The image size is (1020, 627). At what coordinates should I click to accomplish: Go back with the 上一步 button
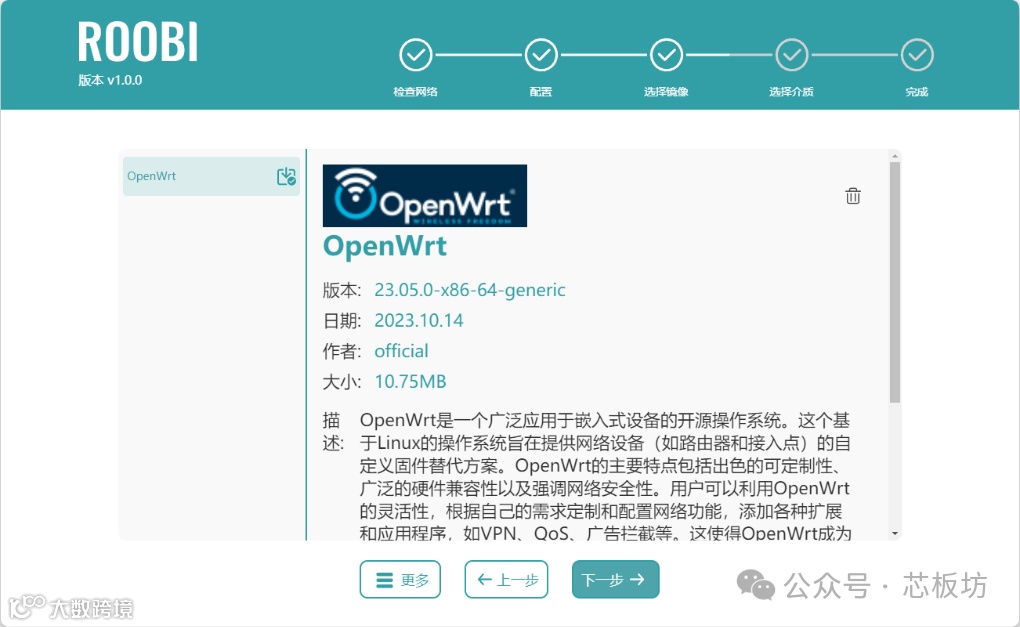(x=506, y=579)
